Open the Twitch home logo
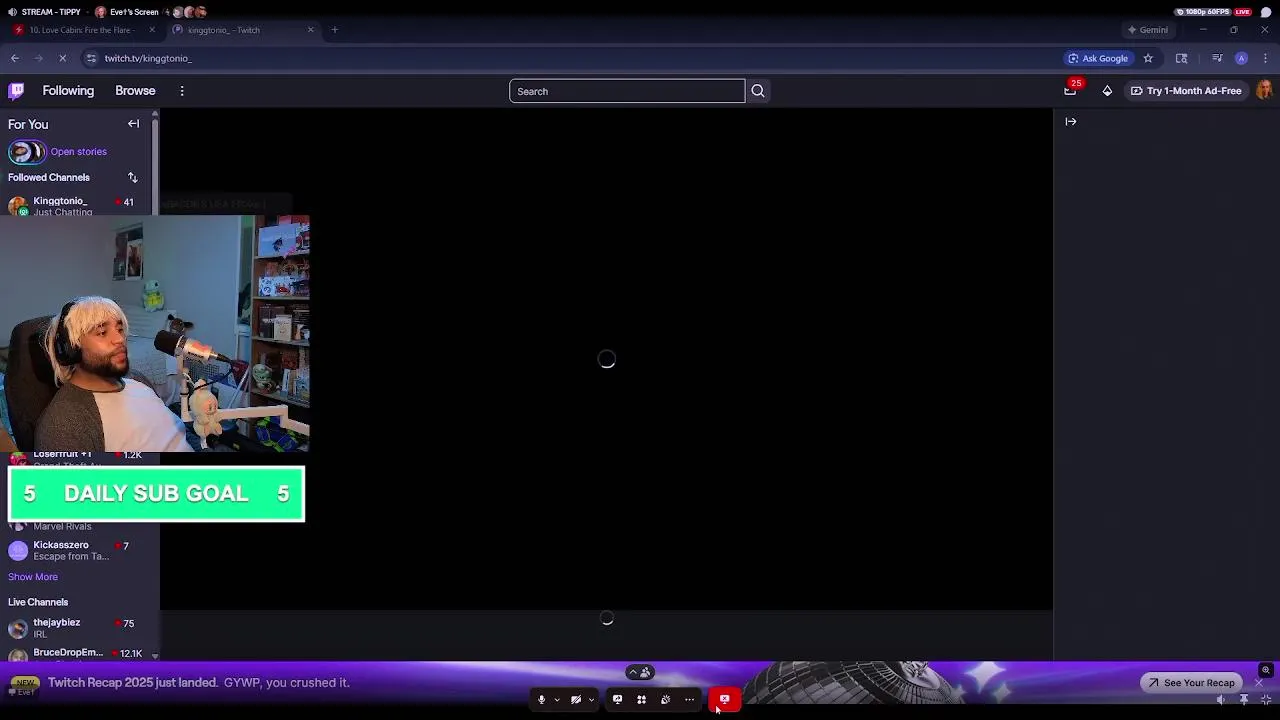 click(16, 91)
